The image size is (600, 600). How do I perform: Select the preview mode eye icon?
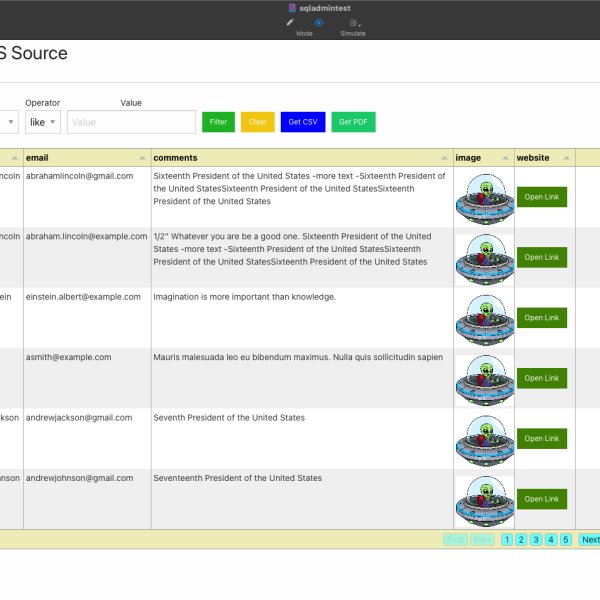(319, 22)
